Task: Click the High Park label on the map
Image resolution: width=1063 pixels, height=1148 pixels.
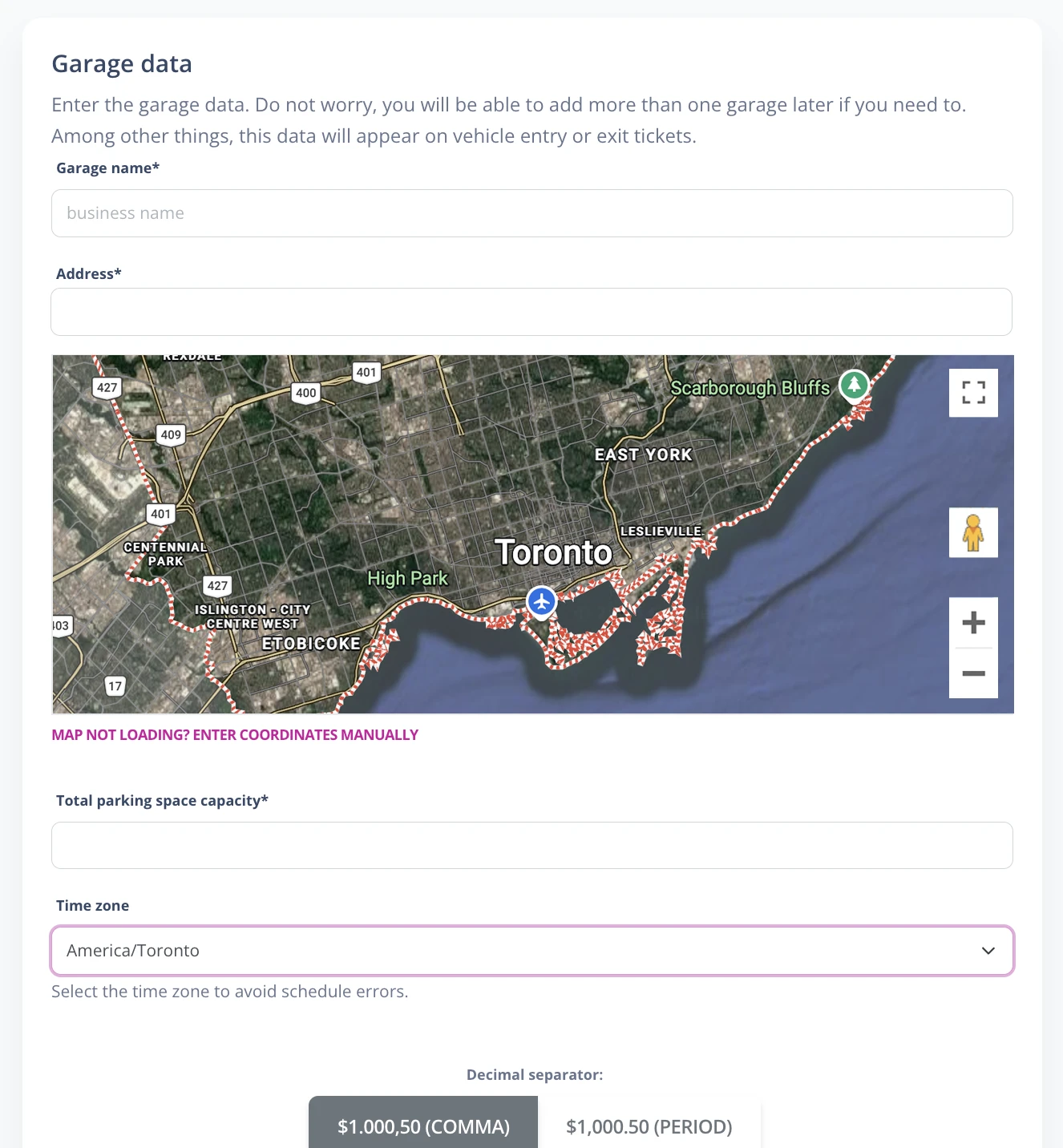Action: click(407, 578)
